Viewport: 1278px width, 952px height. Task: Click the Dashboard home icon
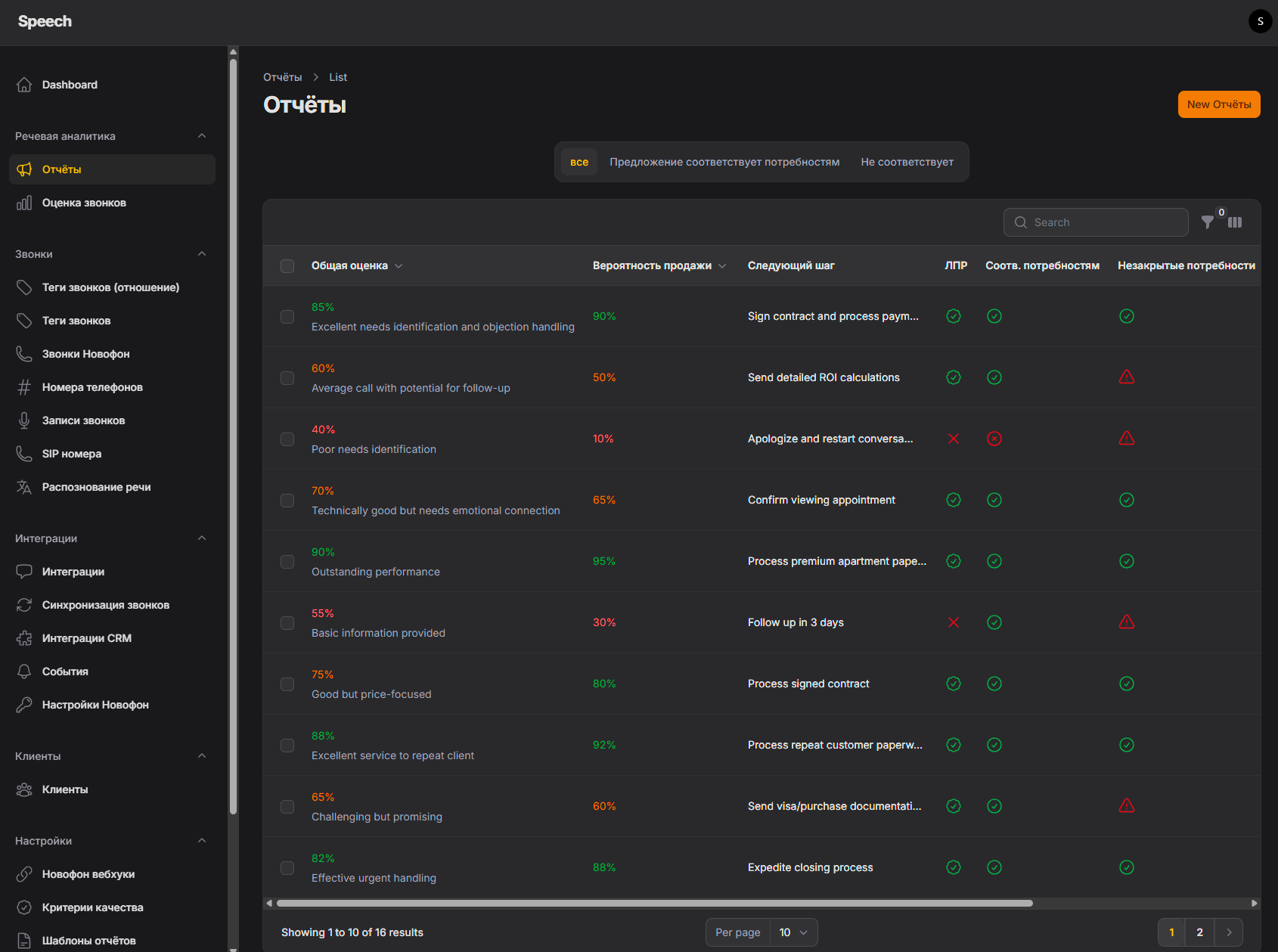[24, 85]
